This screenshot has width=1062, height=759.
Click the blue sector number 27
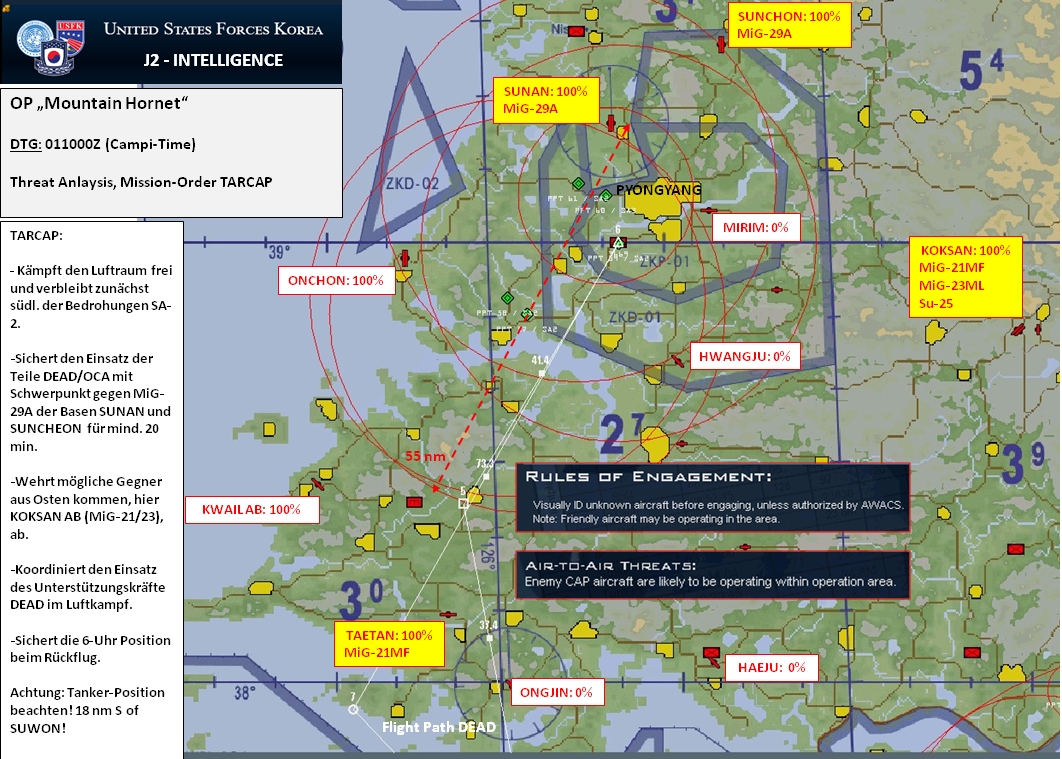(622, 433)
